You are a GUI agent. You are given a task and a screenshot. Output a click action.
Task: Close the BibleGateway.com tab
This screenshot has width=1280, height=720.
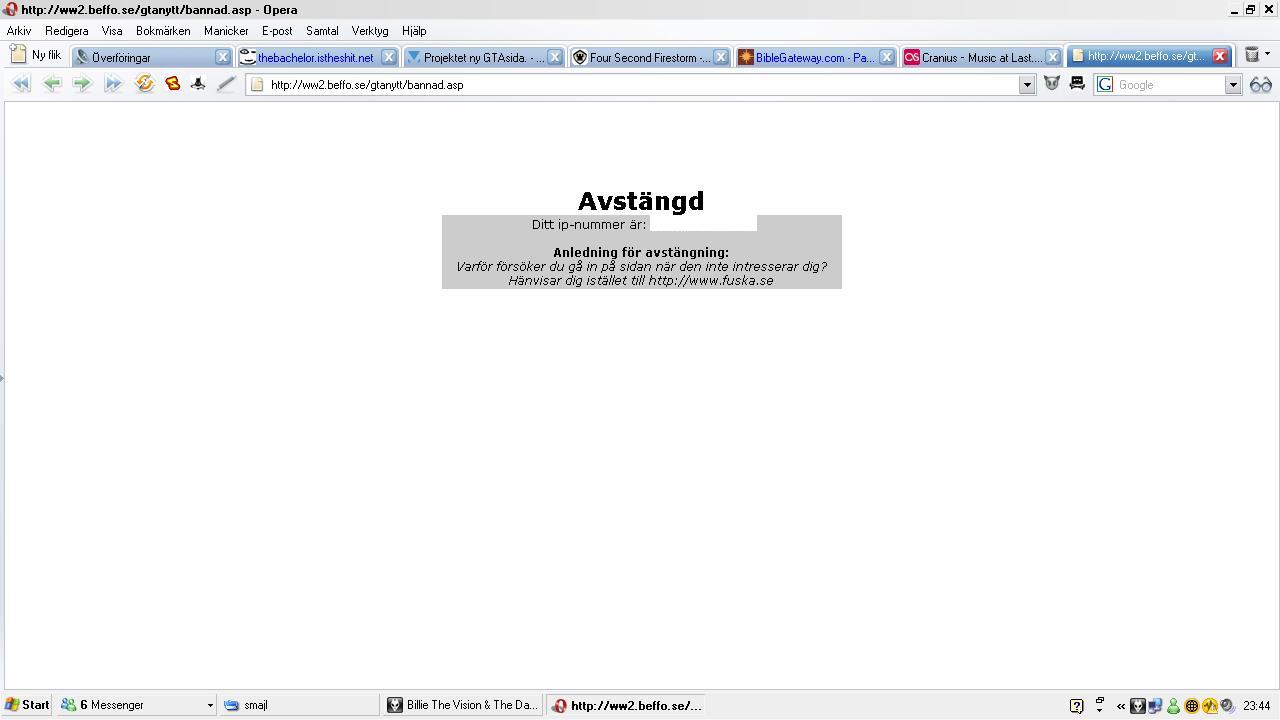point(886,57)
